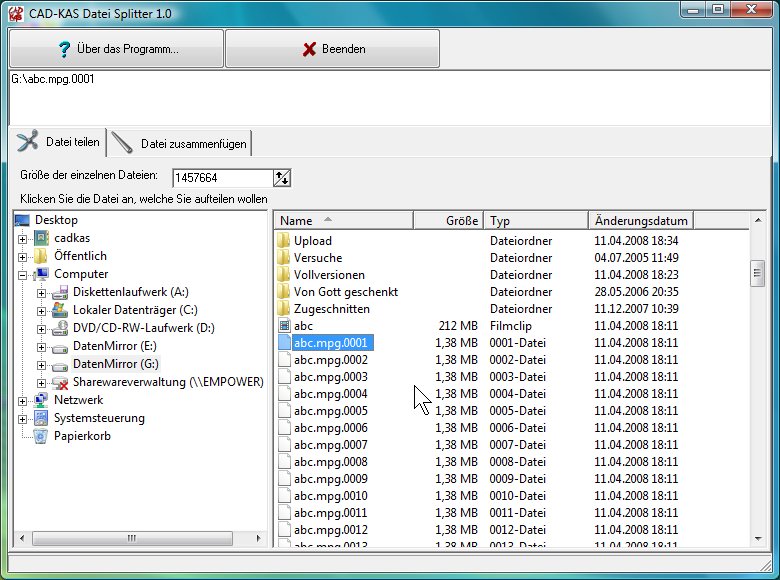Expand the Lokaler Datenträger (C:) node

click(42, 310)
